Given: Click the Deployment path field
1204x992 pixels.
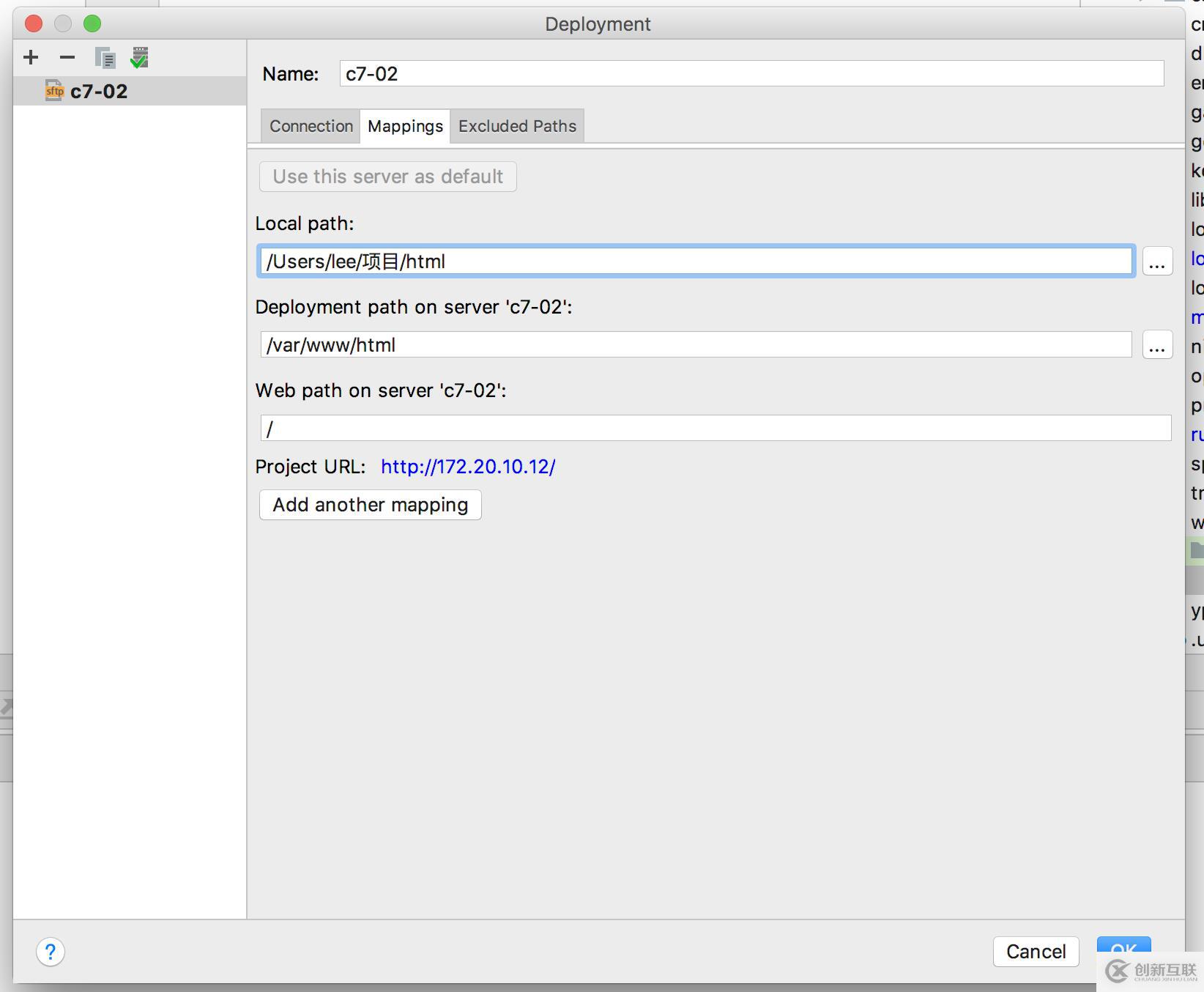Looking at the screenshot, I should 696,345.
